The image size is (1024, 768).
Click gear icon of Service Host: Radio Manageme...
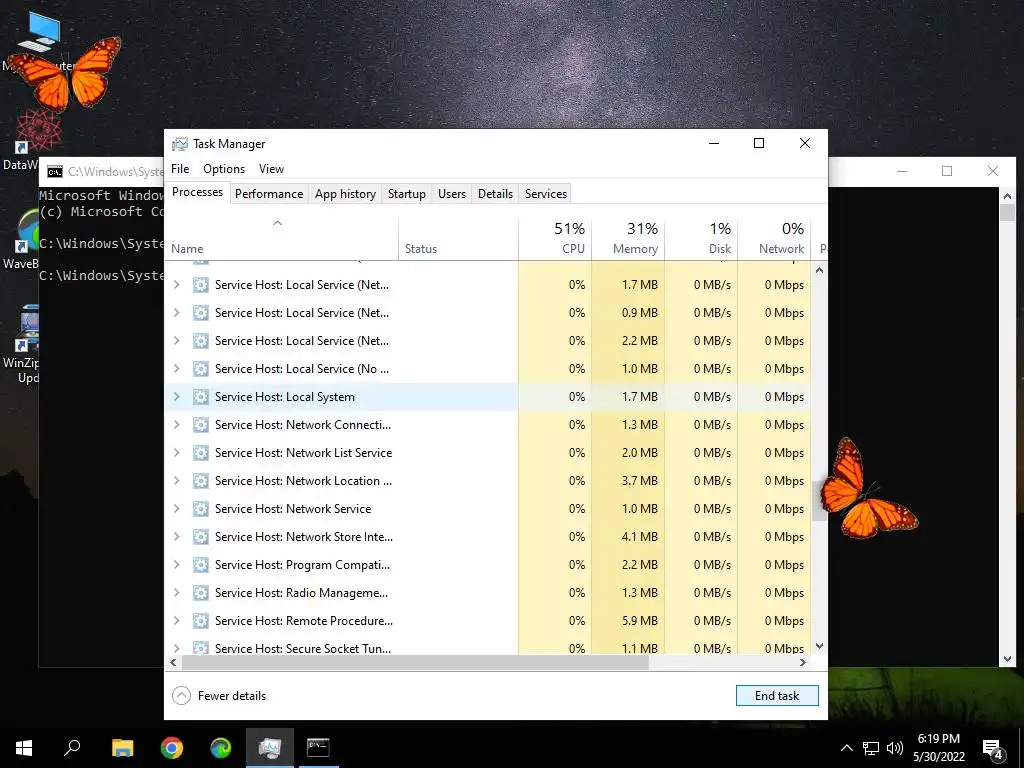(x=200, y=593)
